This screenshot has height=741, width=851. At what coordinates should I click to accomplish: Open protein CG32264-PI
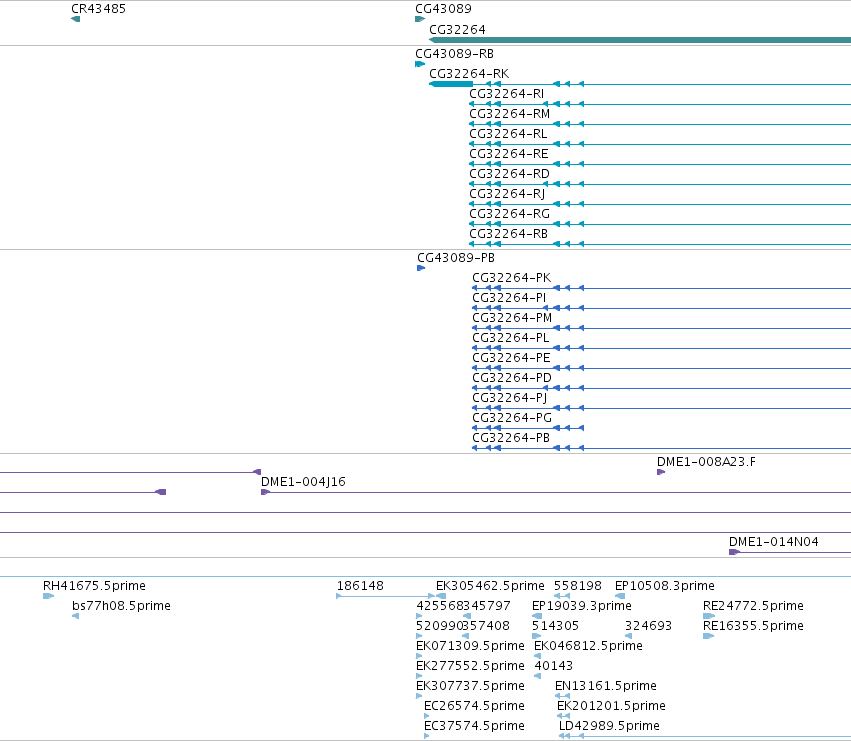(x=509, y=298)
